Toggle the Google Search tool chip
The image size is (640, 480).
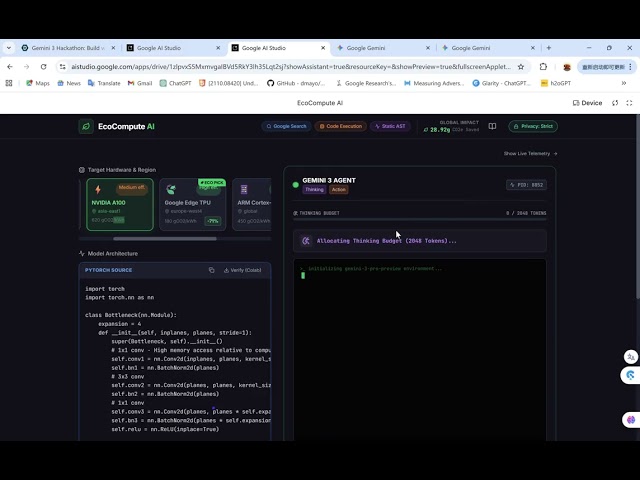(286, 127)
